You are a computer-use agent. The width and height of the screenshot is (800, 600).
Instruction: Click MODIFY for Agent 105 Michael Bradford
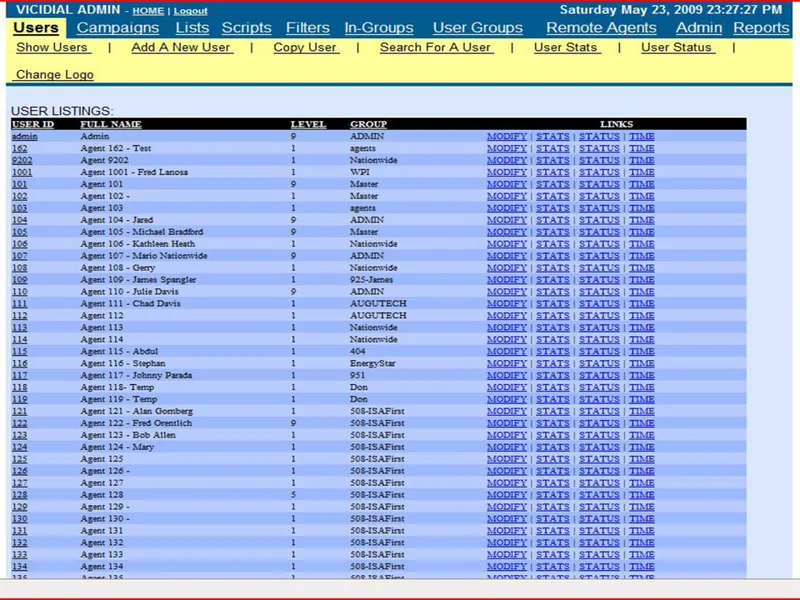click(507, 232)
